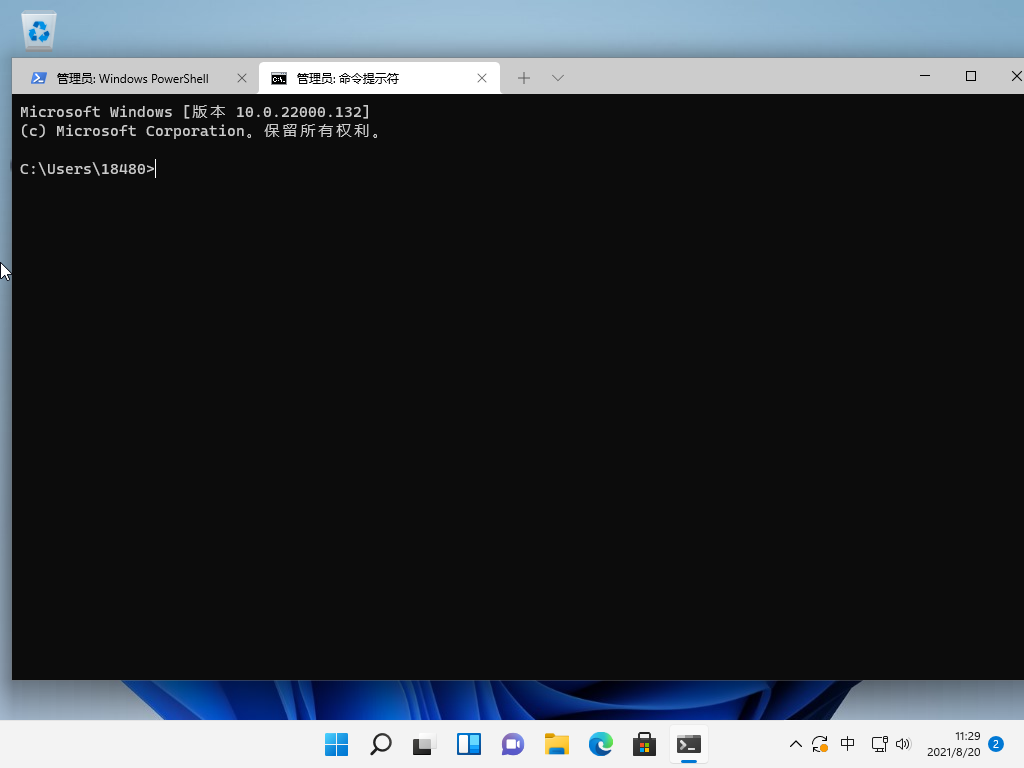Launch Teams Chat from taskbar
The image size is (1024, 768).
click(x=512, y=744)
